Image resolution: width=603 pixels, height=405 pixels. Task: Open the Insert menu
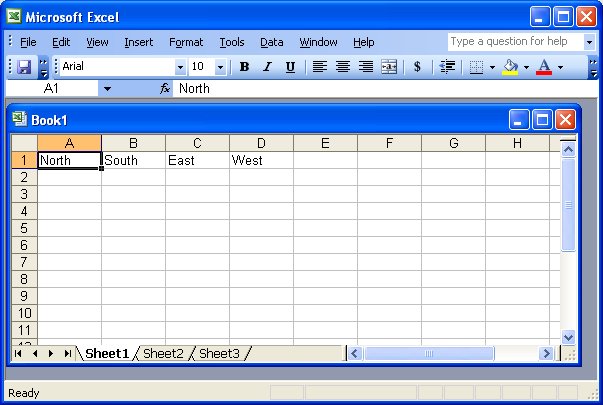click(138, 42)
